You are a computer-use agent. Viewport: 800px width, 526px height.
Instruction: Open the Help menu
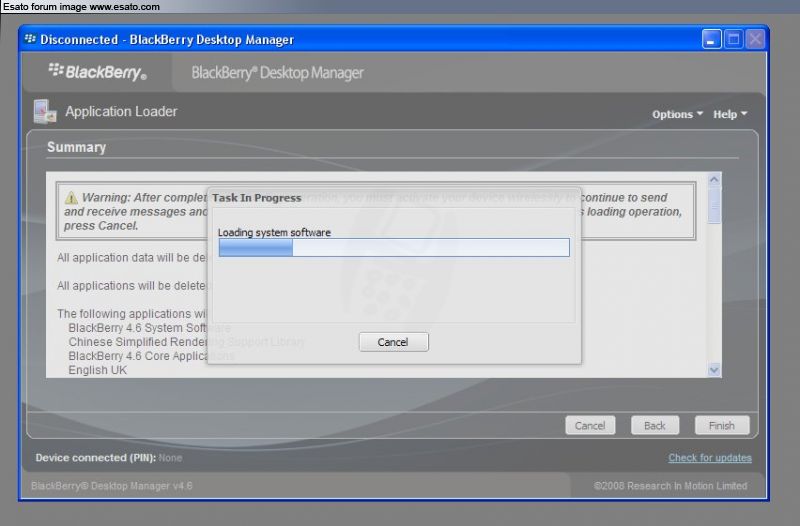tap(730, 114)
